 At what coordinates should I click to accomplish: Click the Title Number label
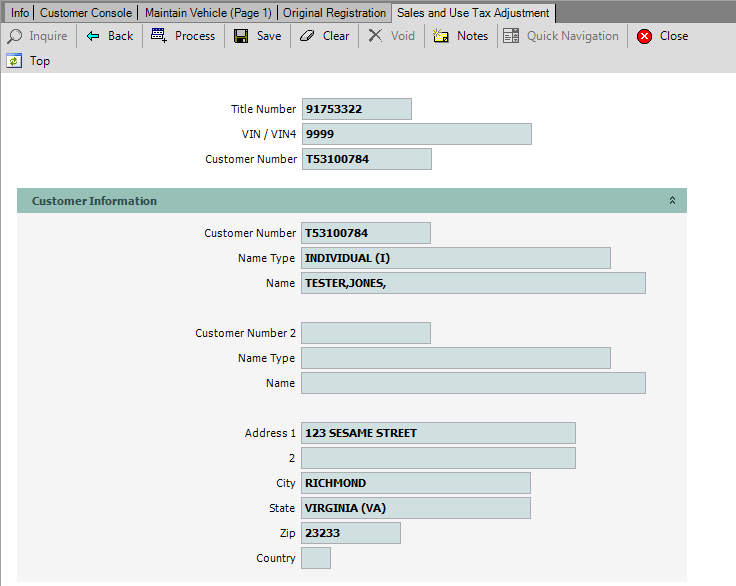pos(263,109)
